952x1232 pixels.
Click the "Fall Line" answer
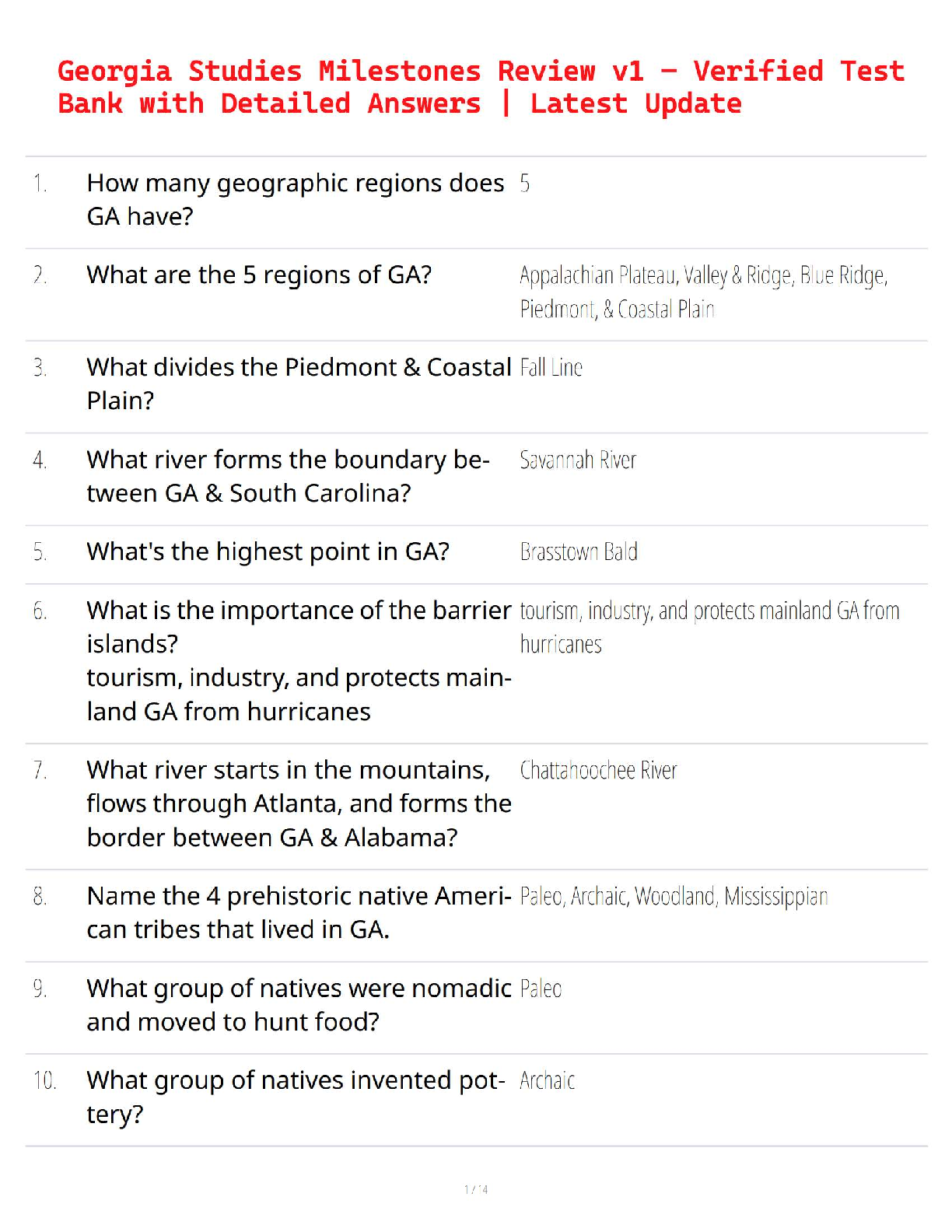tap(551, 368)
